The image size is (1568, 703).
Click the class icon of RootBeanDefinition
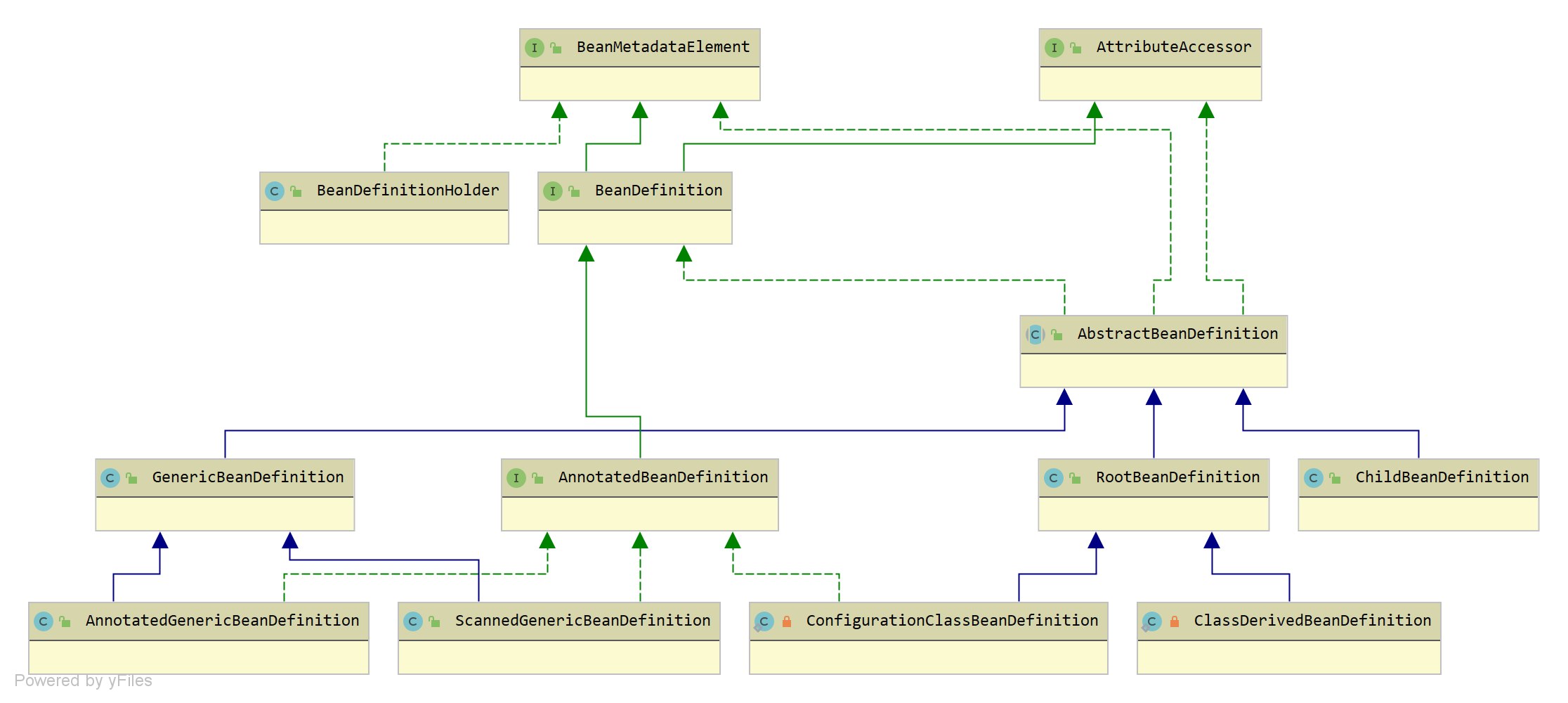click(1054, 478)
